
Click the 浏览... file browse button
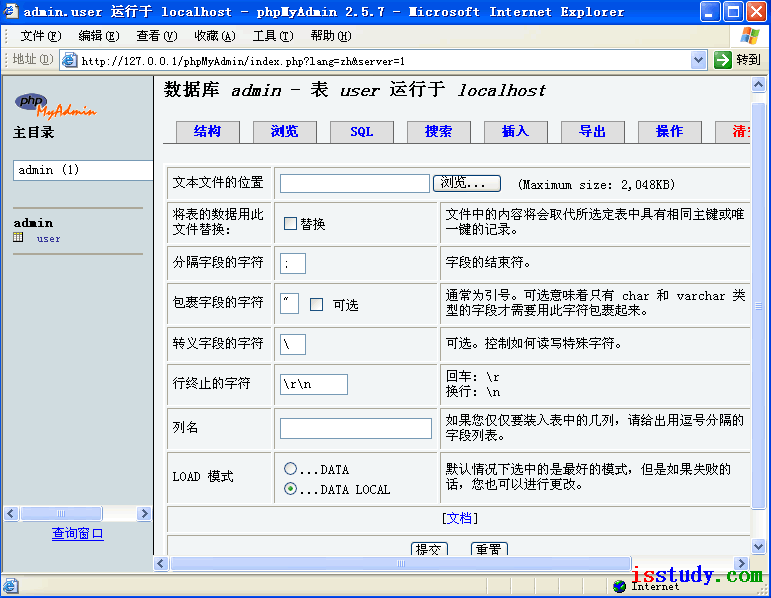(467, 183)
